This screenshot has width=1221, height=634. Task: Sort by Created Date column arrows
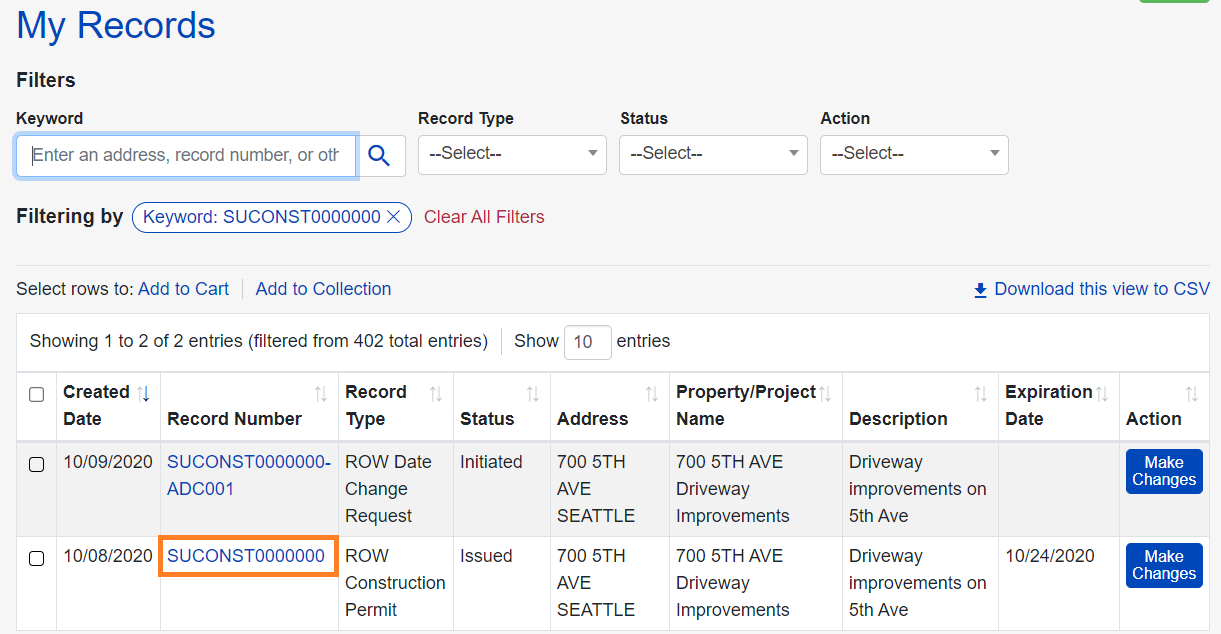(143, 393)
